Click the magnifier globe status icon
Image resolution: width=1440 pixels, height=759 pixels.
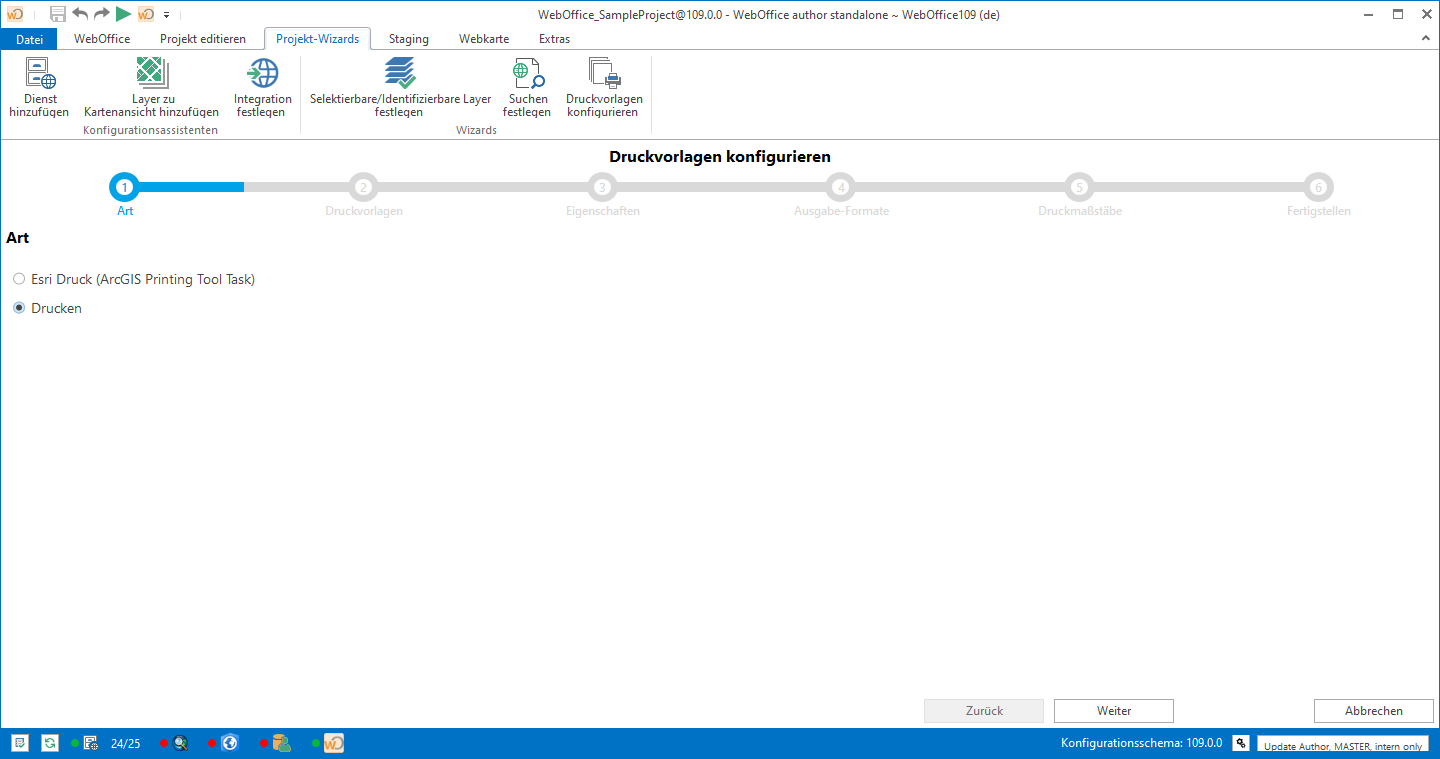coord(180,743)
